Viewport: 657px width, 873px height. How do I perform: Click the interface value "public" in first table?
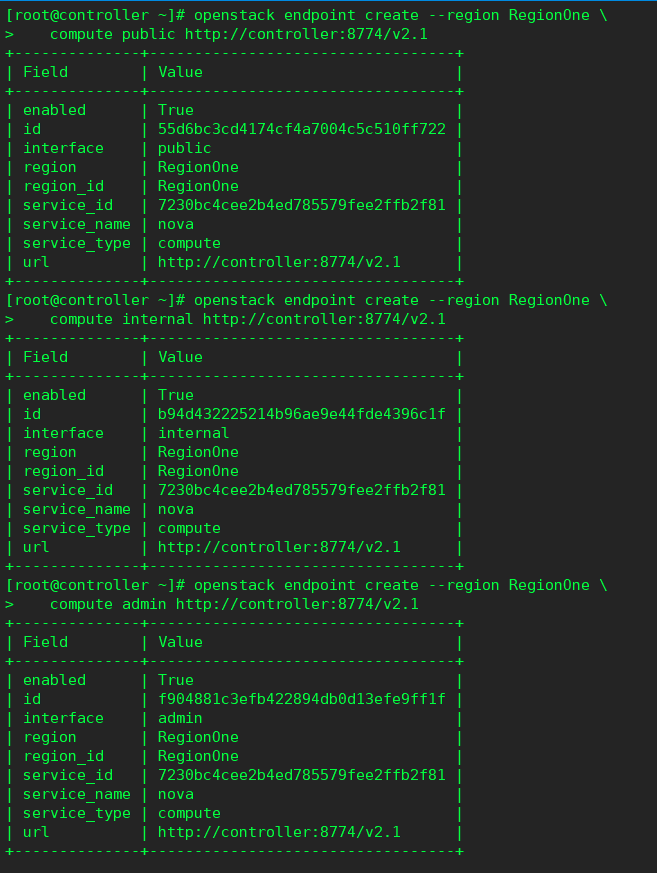point(184,148)
